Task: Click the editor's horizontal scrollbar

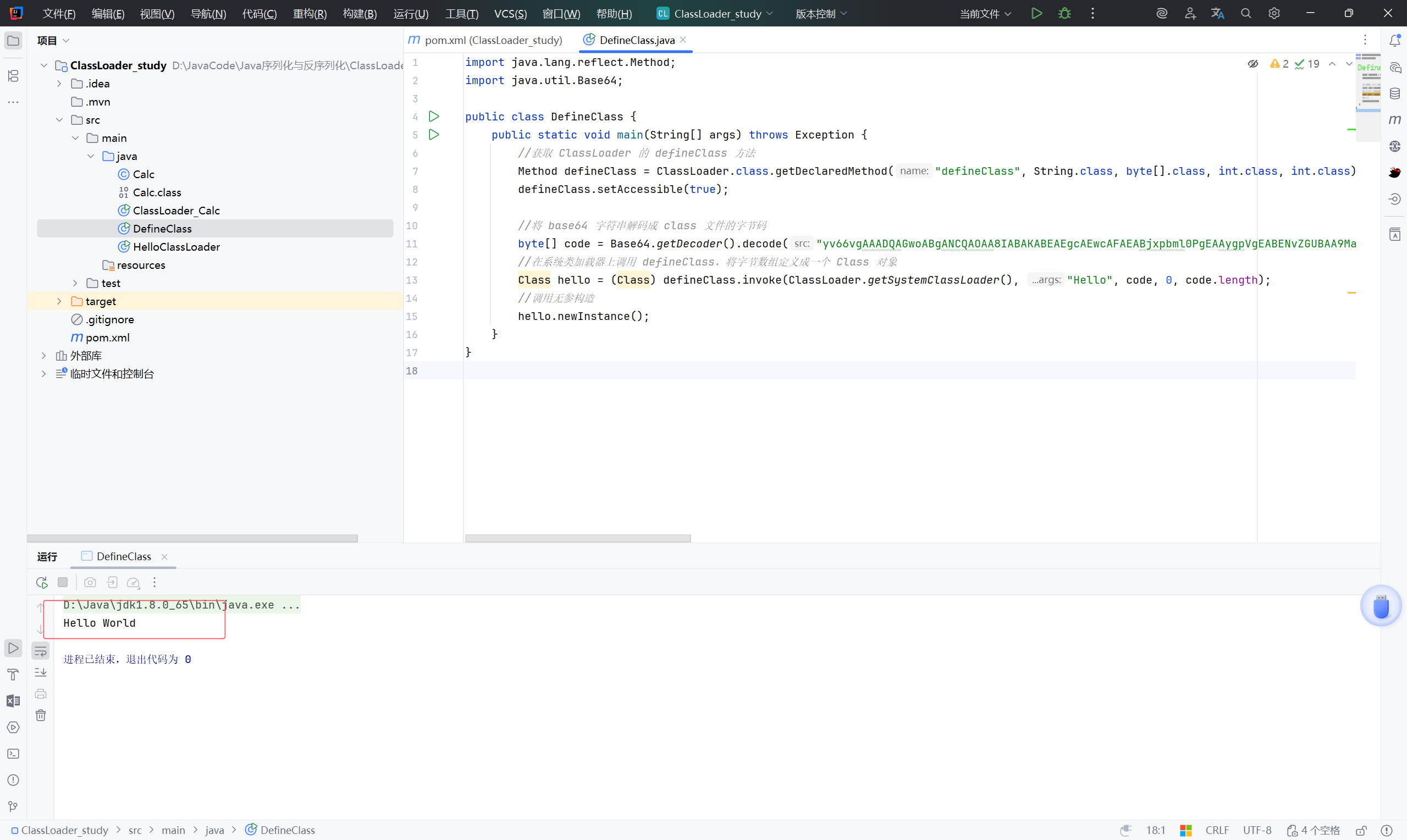Action: (x=577, y=538)
